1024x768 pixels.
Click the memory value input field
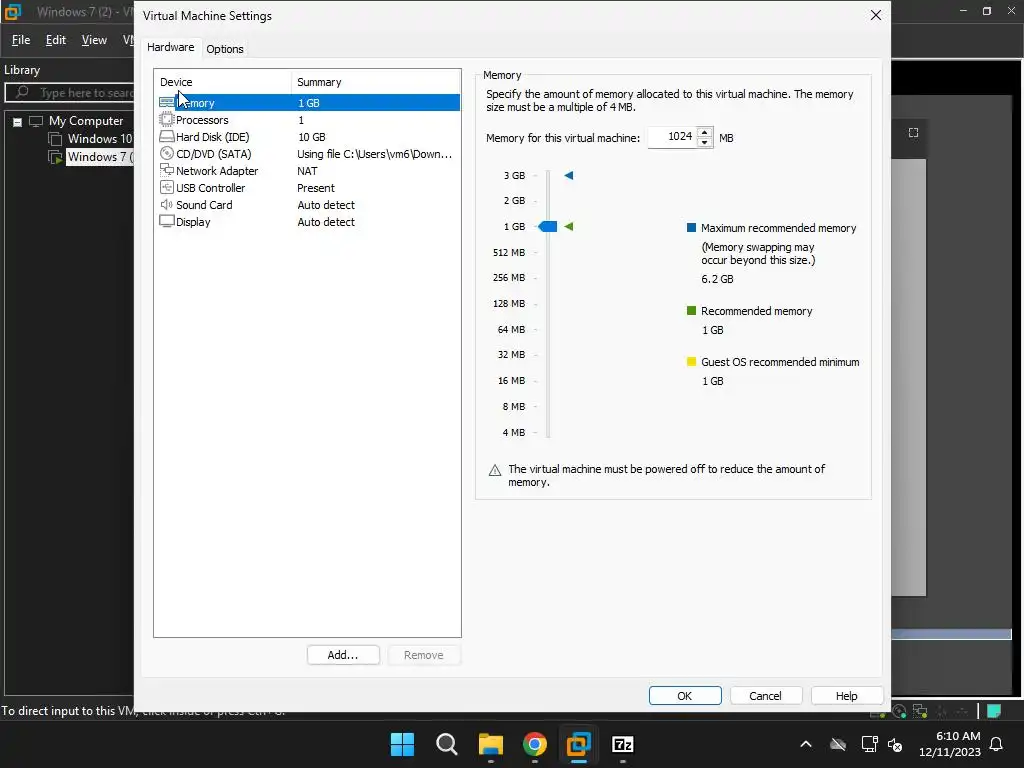pos(672,136)
